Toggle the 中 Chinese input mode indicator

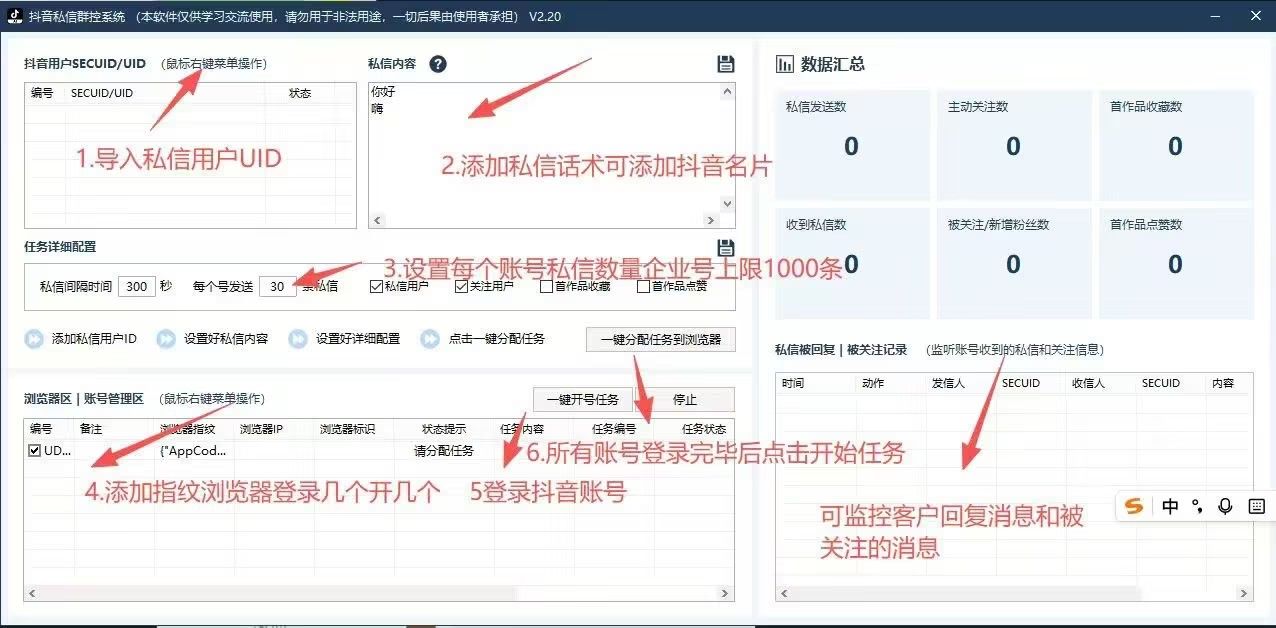[1170, 506]
